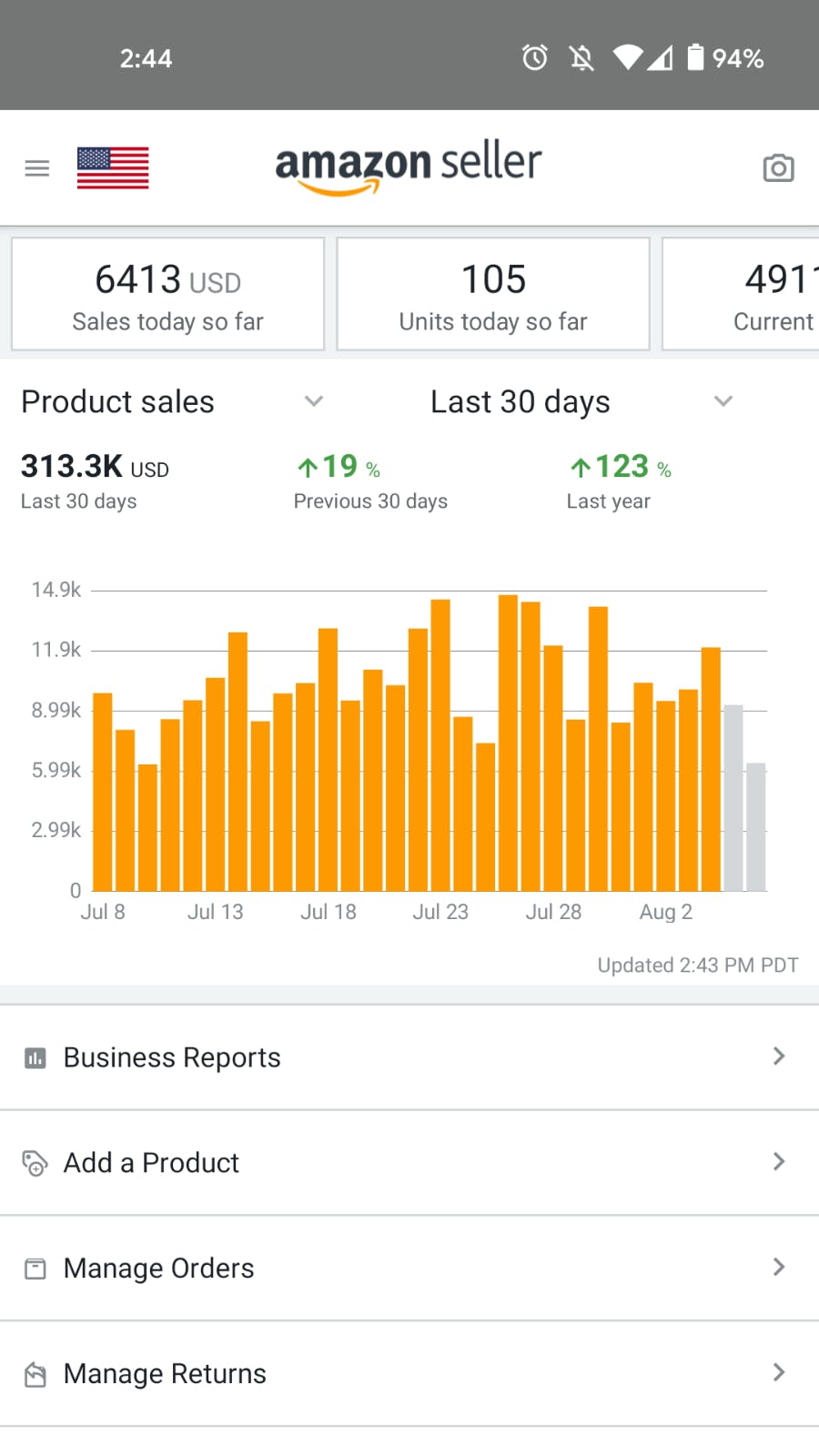The height and width of the screenshot is (1456, 819).
Task: Tap the Add a Product tag icon
Action: tap(35, 1163)
